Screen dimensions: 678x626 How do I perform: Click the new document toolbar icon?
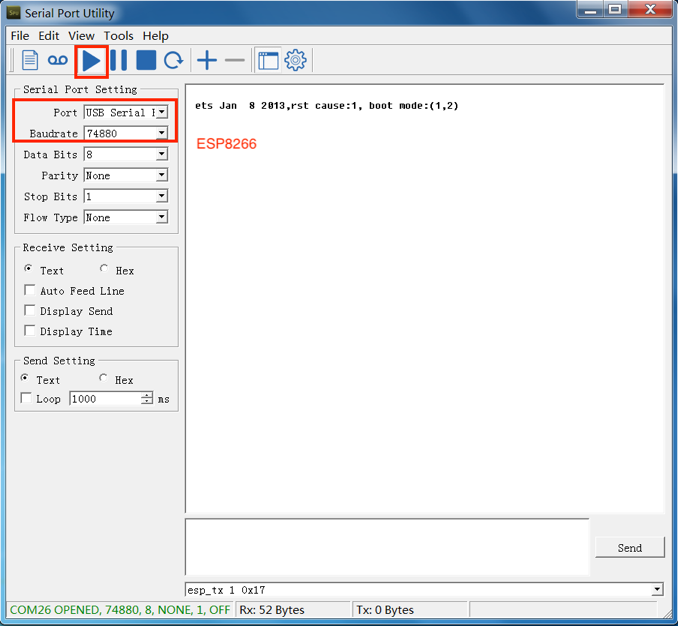(30, 61)
